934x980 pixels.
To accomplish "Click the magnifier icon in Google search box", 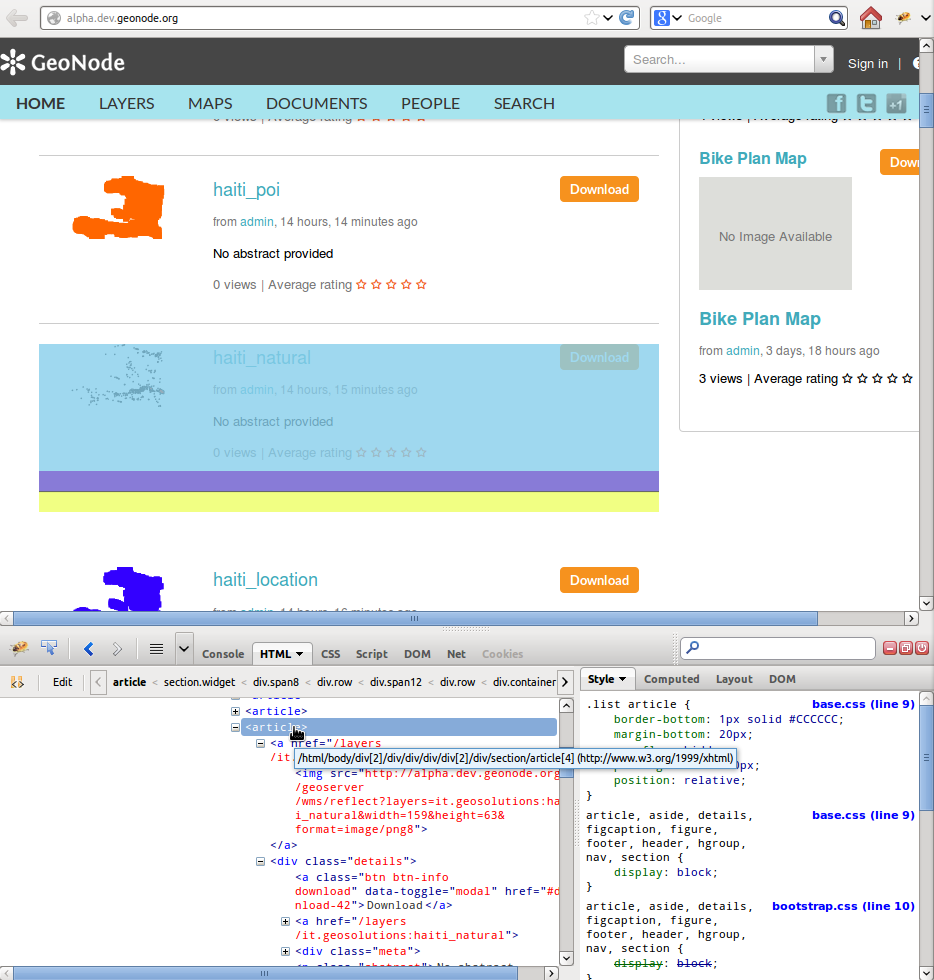I will click(x=836, y=18).
